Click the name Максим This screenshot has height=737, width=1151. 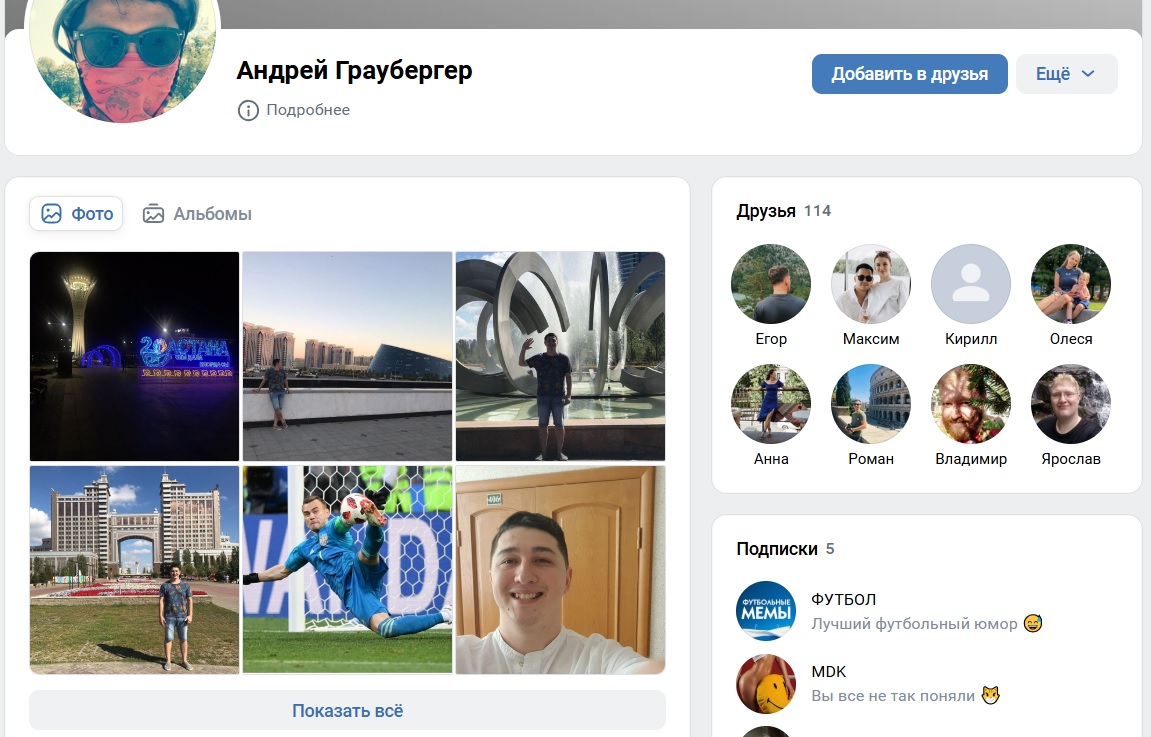point(871,339)
